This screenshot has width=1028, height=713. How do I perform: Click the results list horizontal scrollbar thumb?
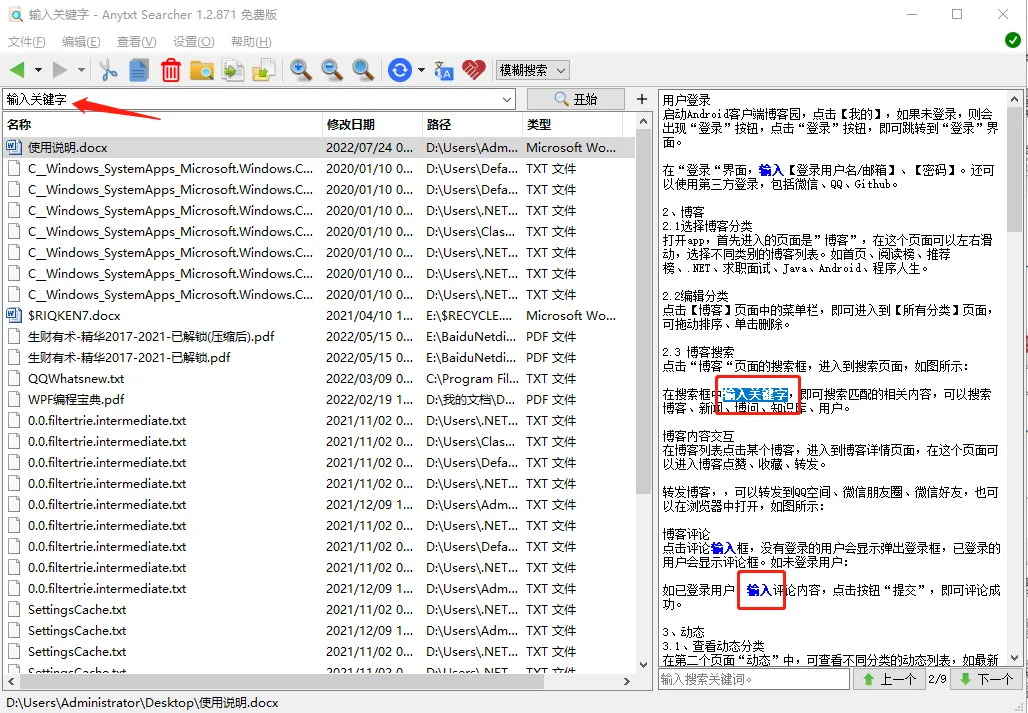click(280, 681)
